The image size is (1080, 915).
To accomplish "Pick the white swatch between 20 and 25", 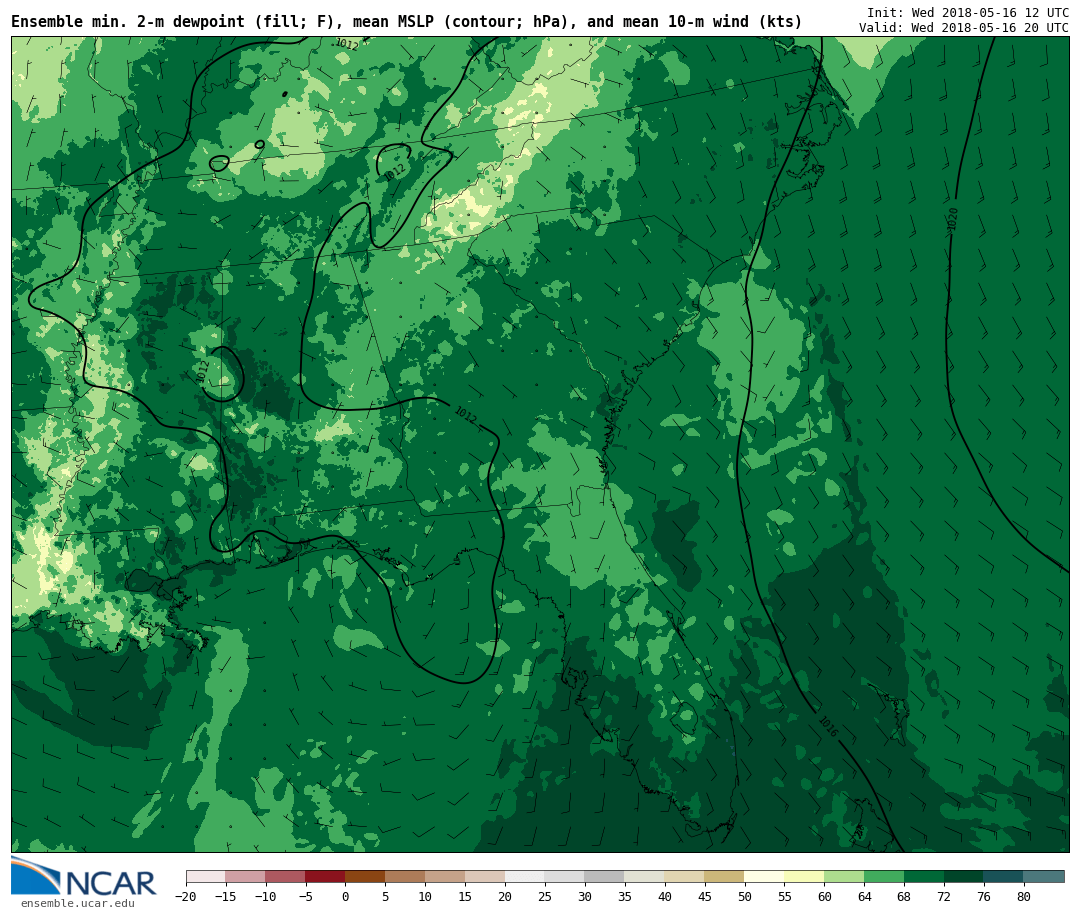I will [526, 876].
